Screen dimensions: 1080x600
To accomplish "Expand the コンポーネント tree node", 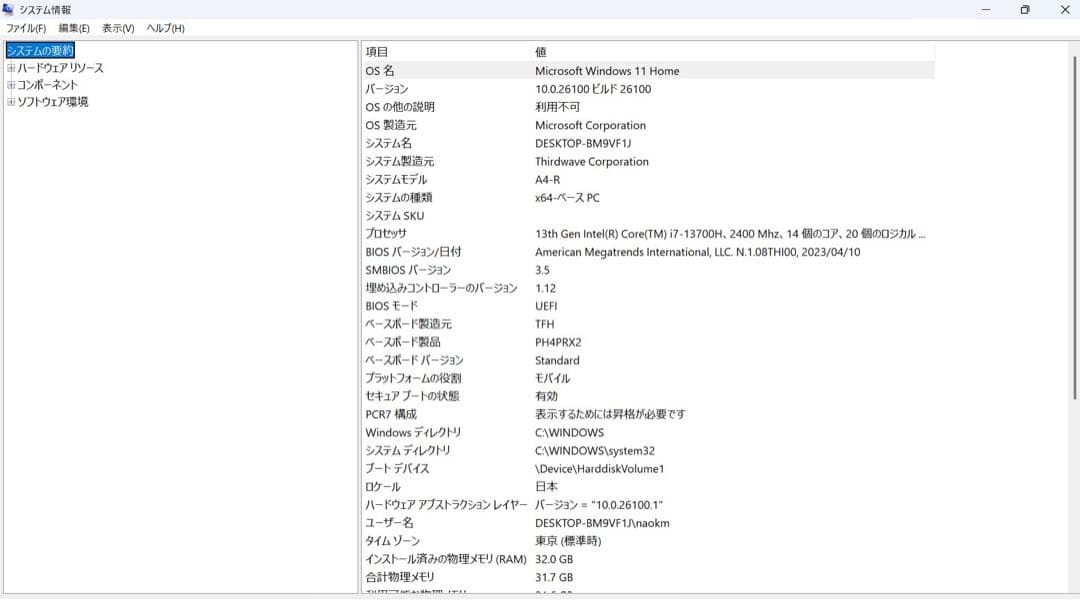I will click(x=10, y=85).
